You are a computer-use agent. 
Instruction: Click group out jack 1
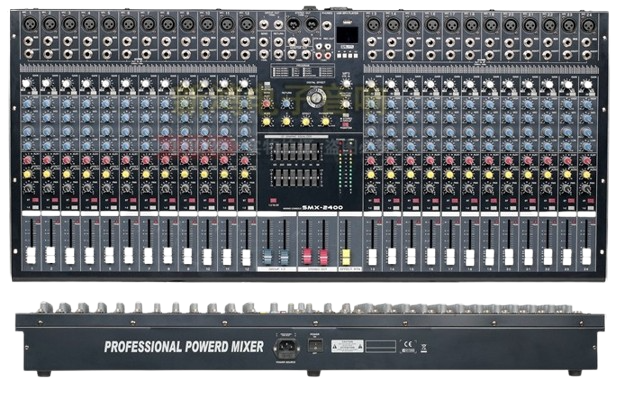(x=264, y=25)
